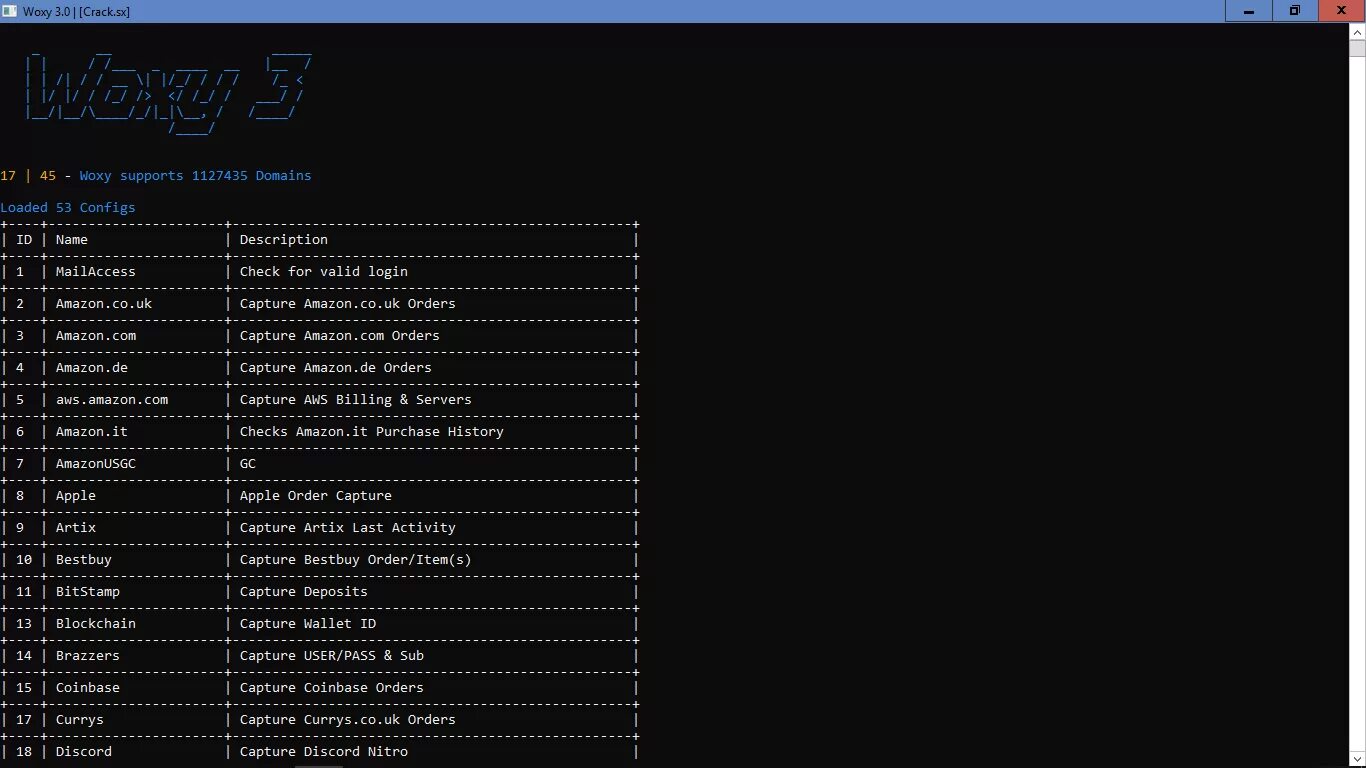Click the 'Artix' name cell
Screen dimensions: 1366x768
tap(76, 528)
